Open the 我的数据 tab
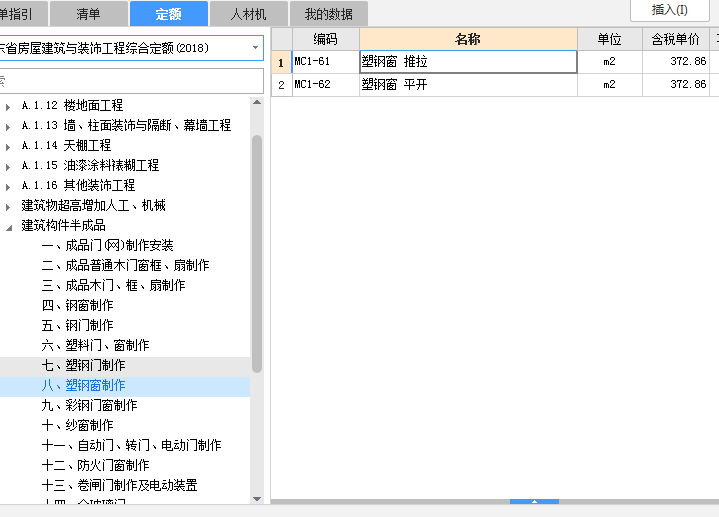The height and width of the screenshot is (517, 719). tap(328, 14)
